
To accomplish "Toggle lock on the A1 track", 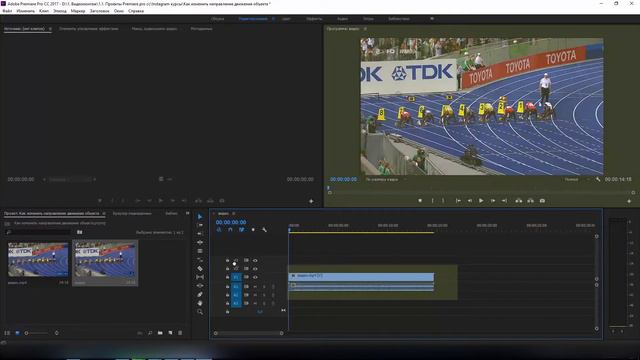I will point(227,287).
